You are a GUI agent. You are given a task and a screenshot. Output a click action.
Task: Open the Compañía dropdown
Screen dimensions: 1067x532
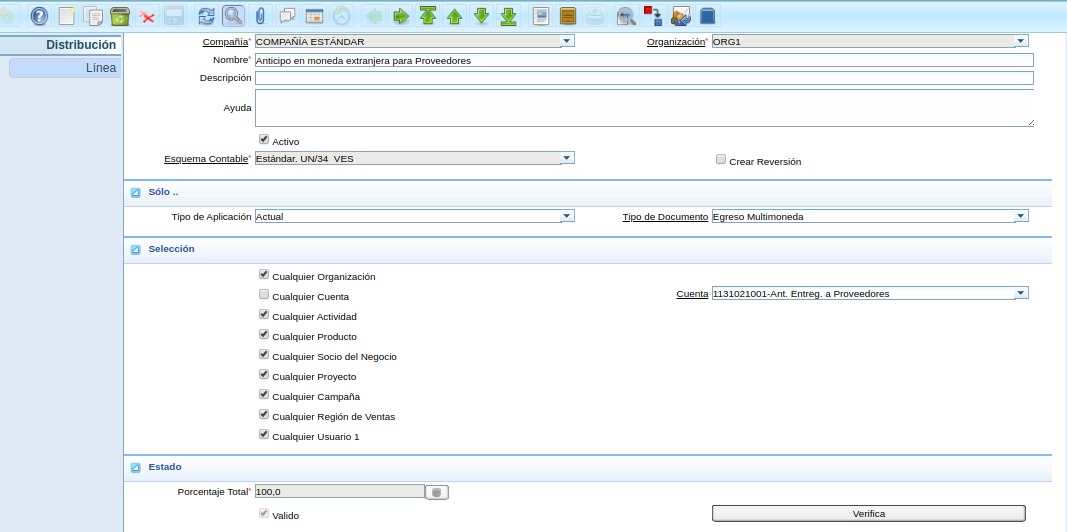click(x=567, y=41)
